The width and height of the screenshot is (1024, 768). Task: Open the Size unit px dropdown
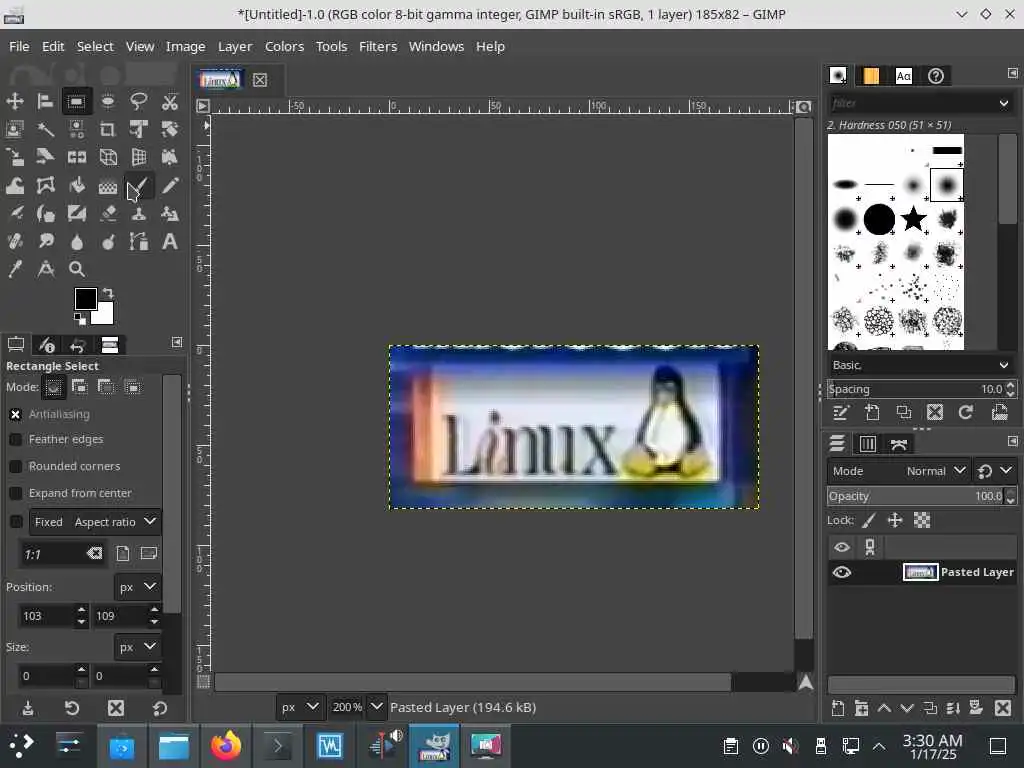[x=137, y=647]
